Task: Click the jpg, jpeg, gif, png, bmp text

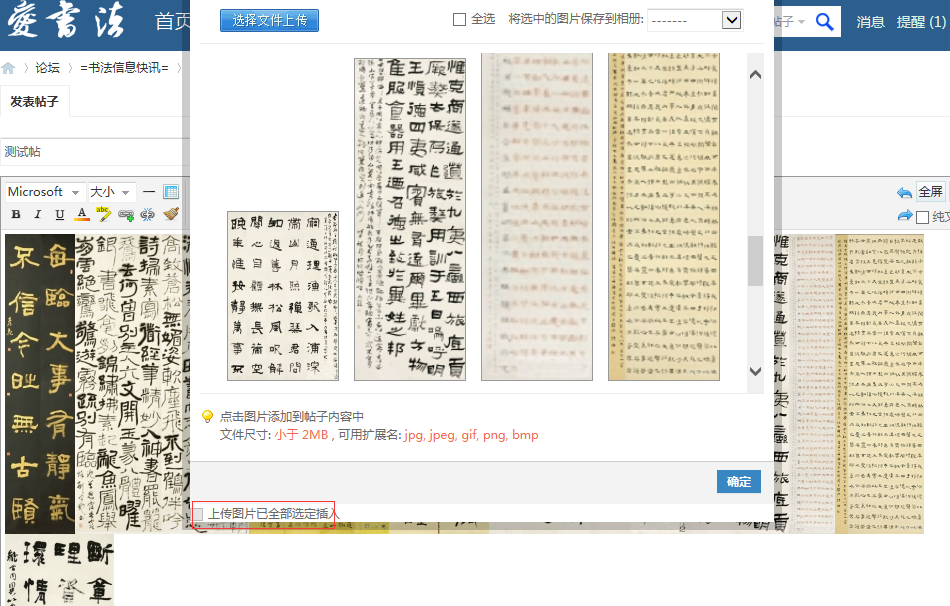Action: click(x=471, y=435)
